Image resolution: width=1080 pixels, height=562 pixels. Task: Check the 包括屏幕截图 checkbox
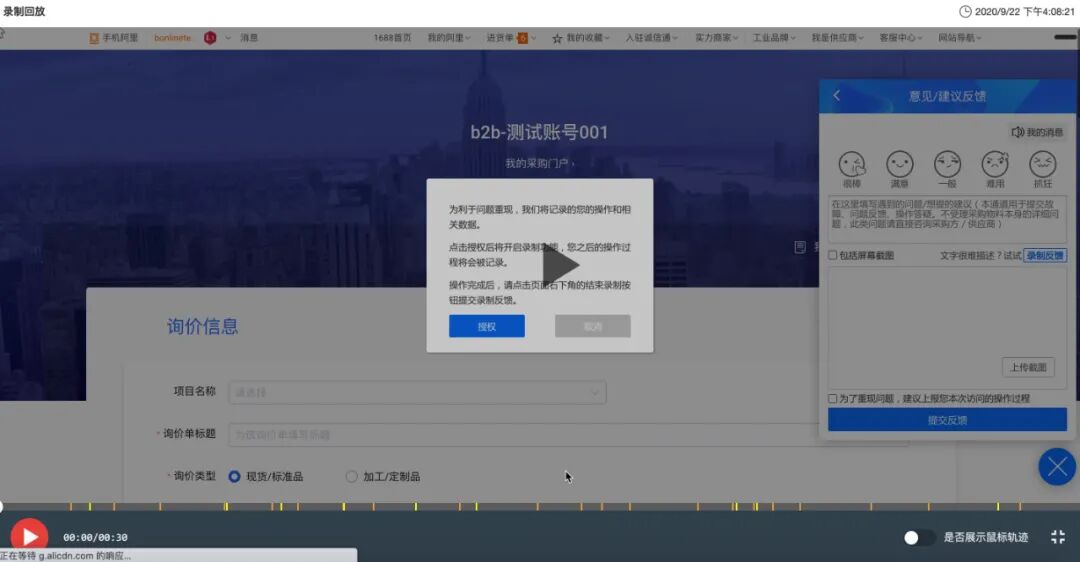click(x=833, y=256)
